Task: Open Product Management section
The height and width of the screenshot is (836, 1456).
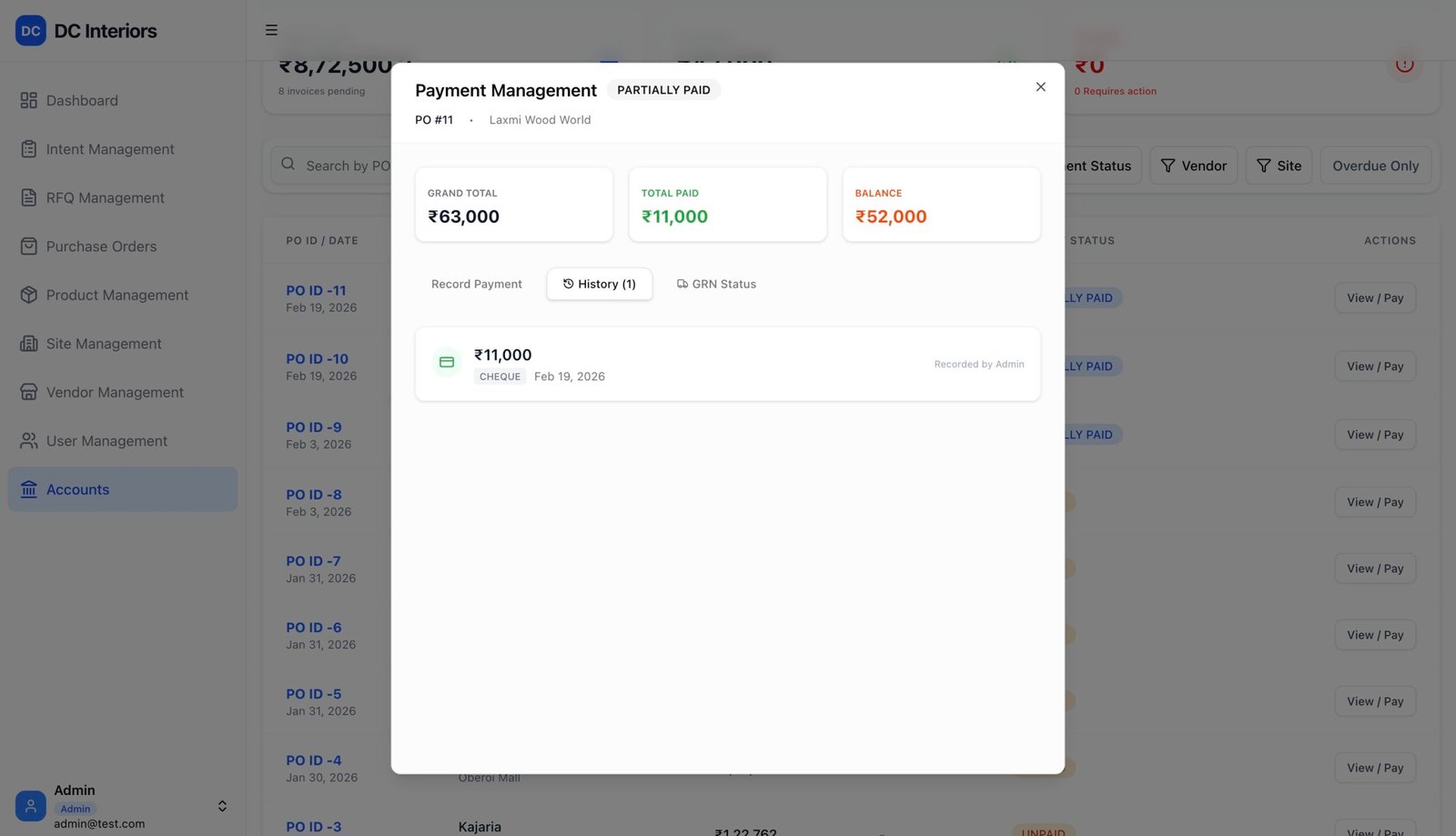Action: (x=116, y=296)
